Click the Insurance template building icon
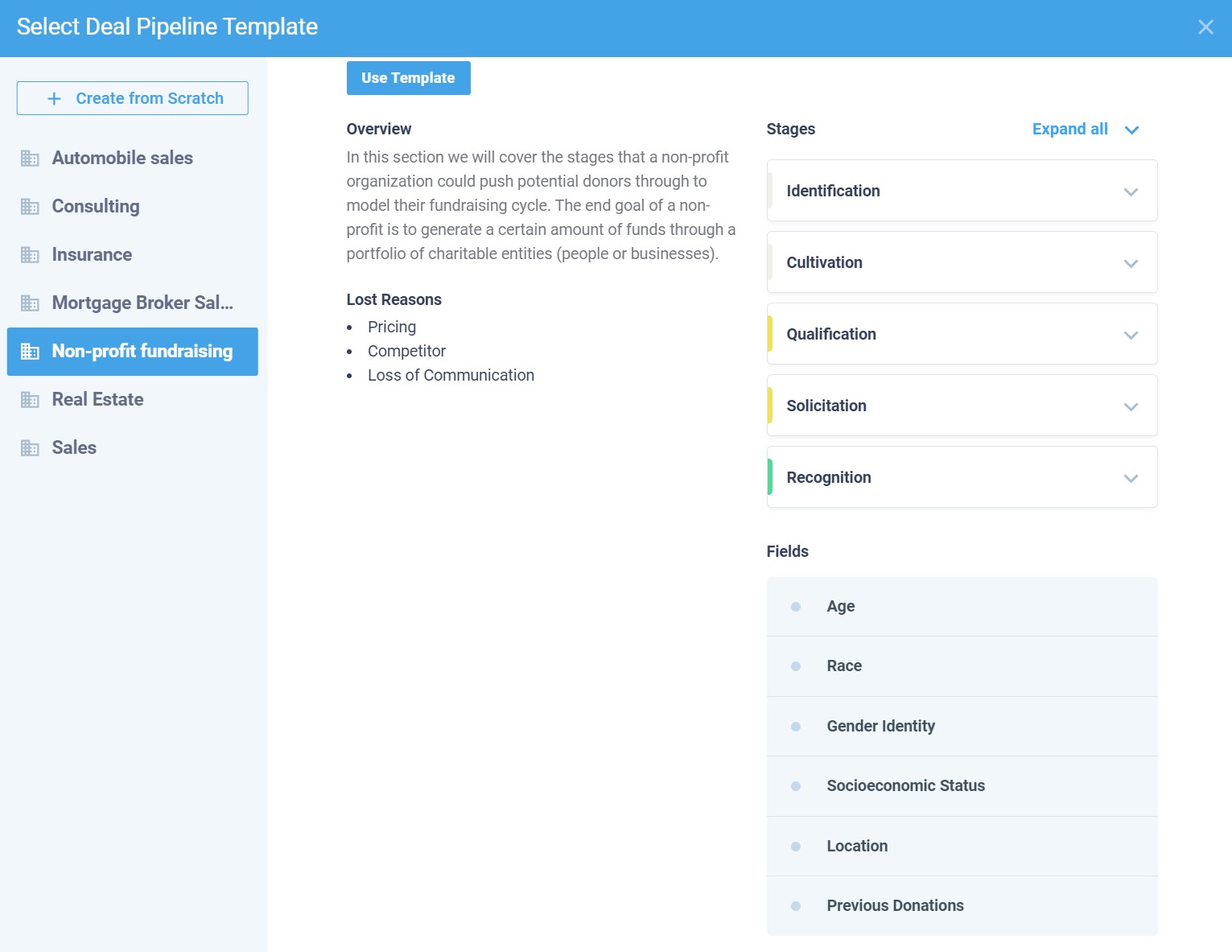1232x952 pixels. pyautogui.click(x=30, y=255)
